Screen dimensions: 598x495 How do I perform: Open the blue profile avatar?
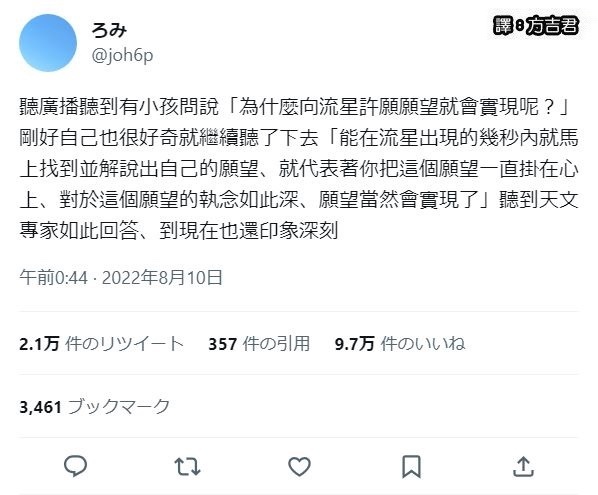48,43
